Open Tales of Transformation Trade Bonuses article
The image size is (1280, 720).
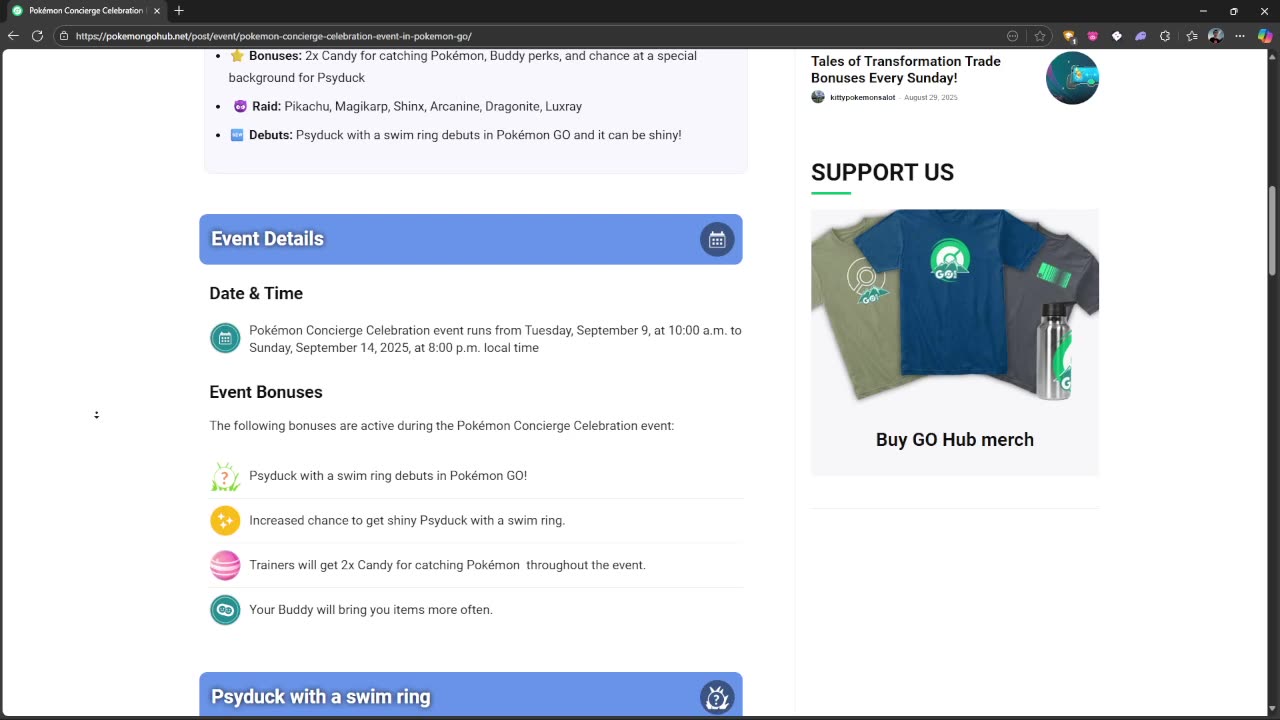coord(906,69)
